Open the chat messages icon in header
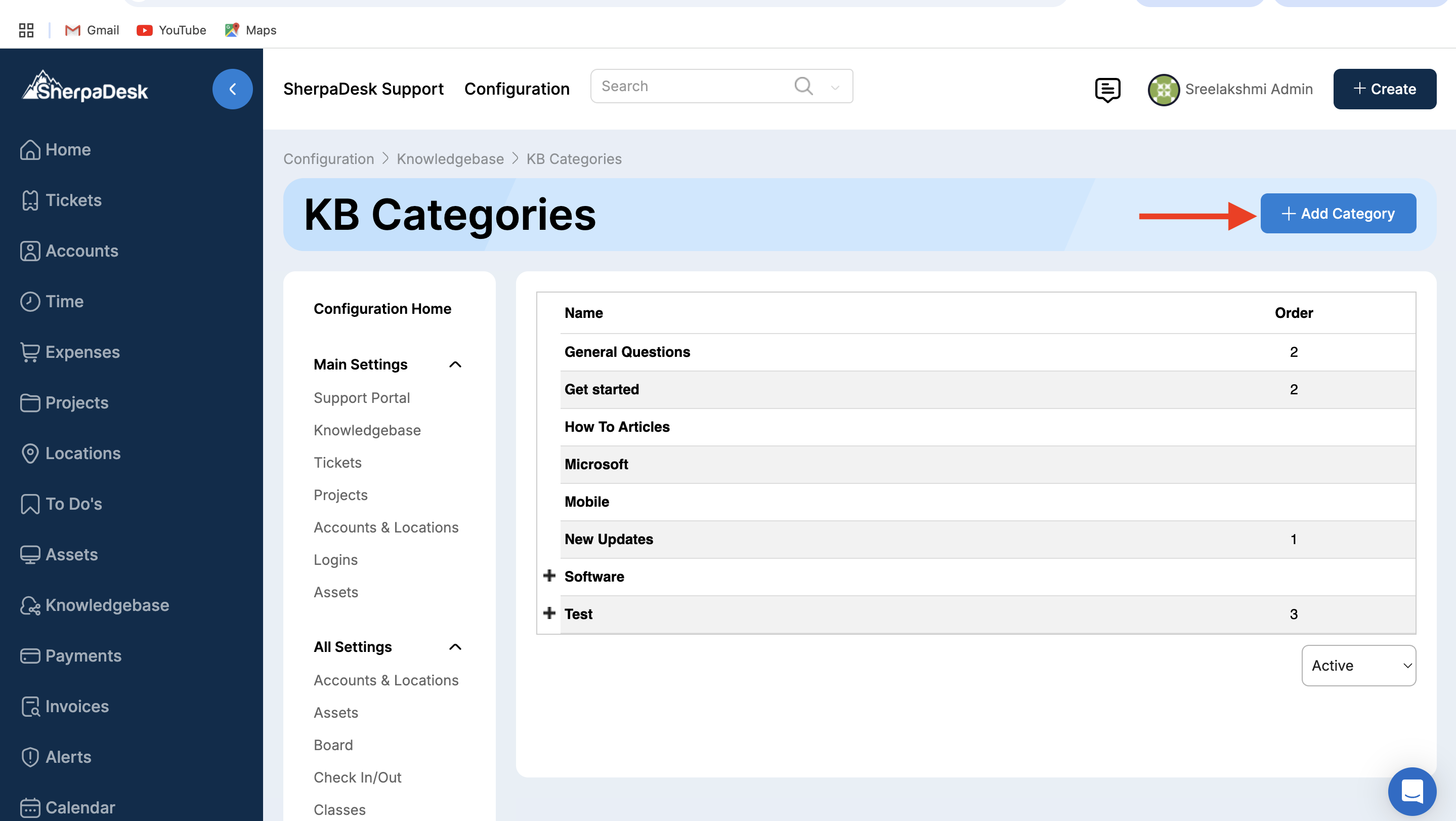 point(1107,89)
